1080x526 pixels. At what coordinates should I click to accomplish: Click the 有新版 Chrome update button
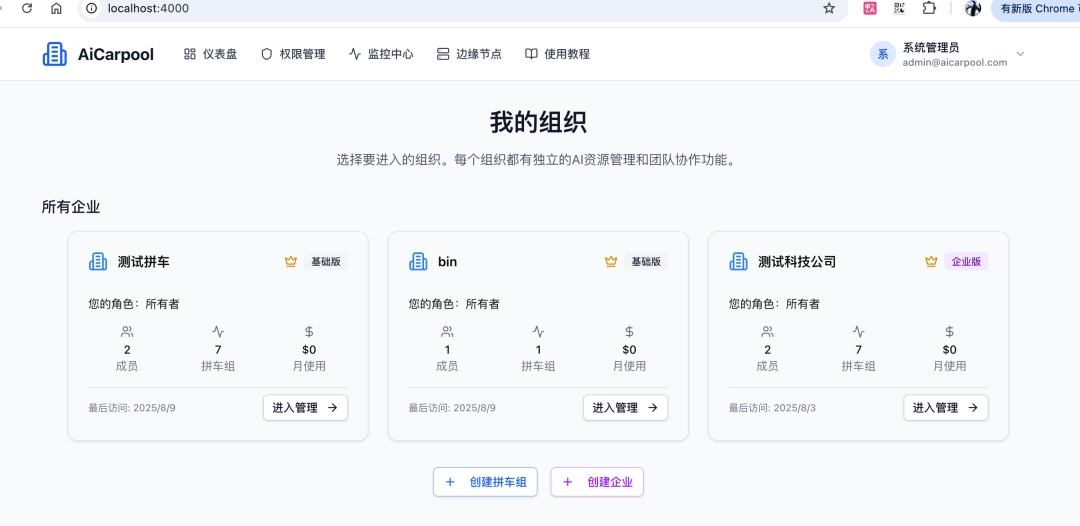pyautogui.click(x=1035, y=8)
